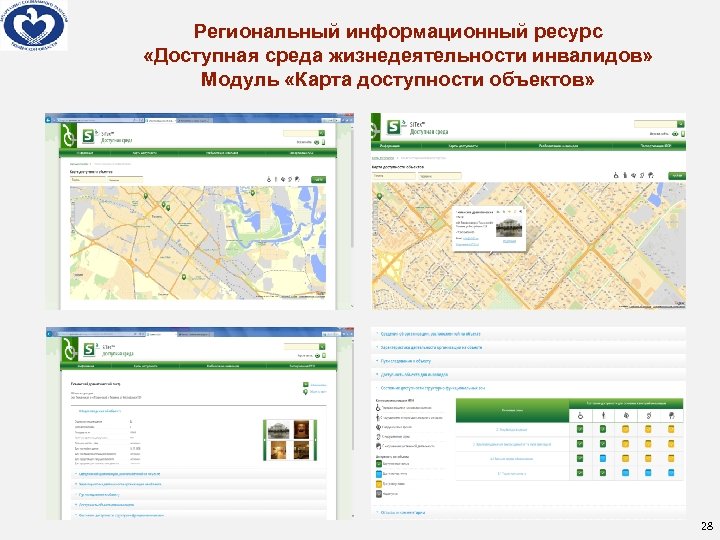Click wheelchair column header icon in accessibility table

[580, 415]
